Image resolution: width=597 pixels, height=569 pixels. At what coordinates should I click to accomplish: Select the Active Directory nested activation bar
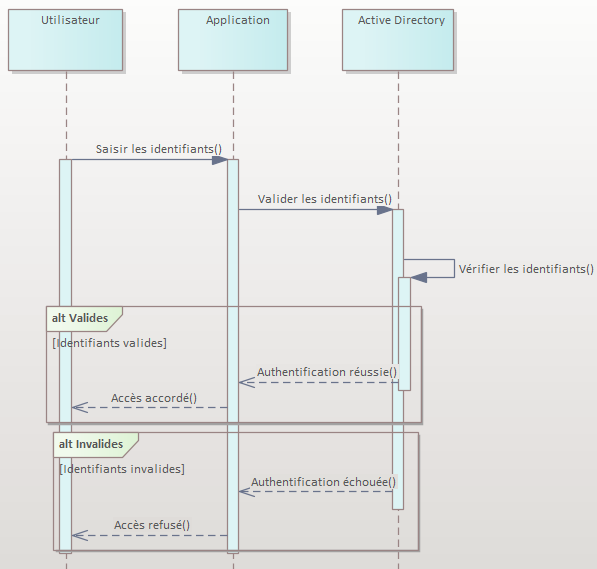(x=404, y=334)
